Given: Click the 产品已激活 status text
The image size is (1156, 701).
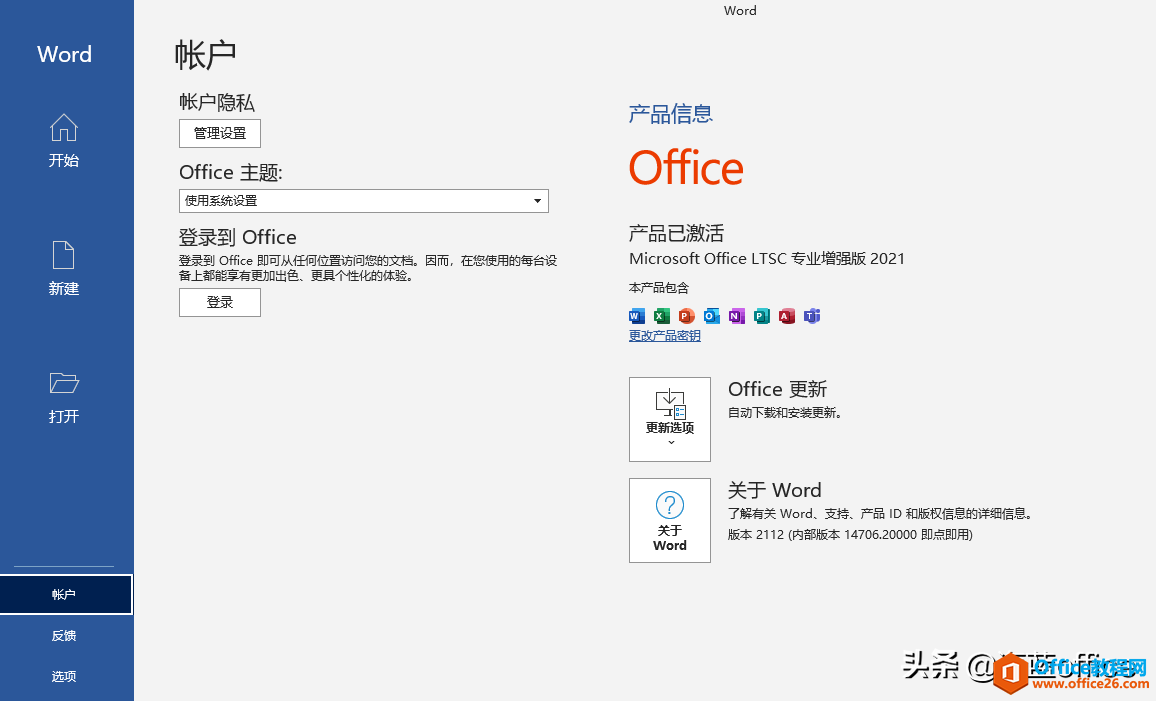Looking at the screenshot, I should click(x=676, y=233).
